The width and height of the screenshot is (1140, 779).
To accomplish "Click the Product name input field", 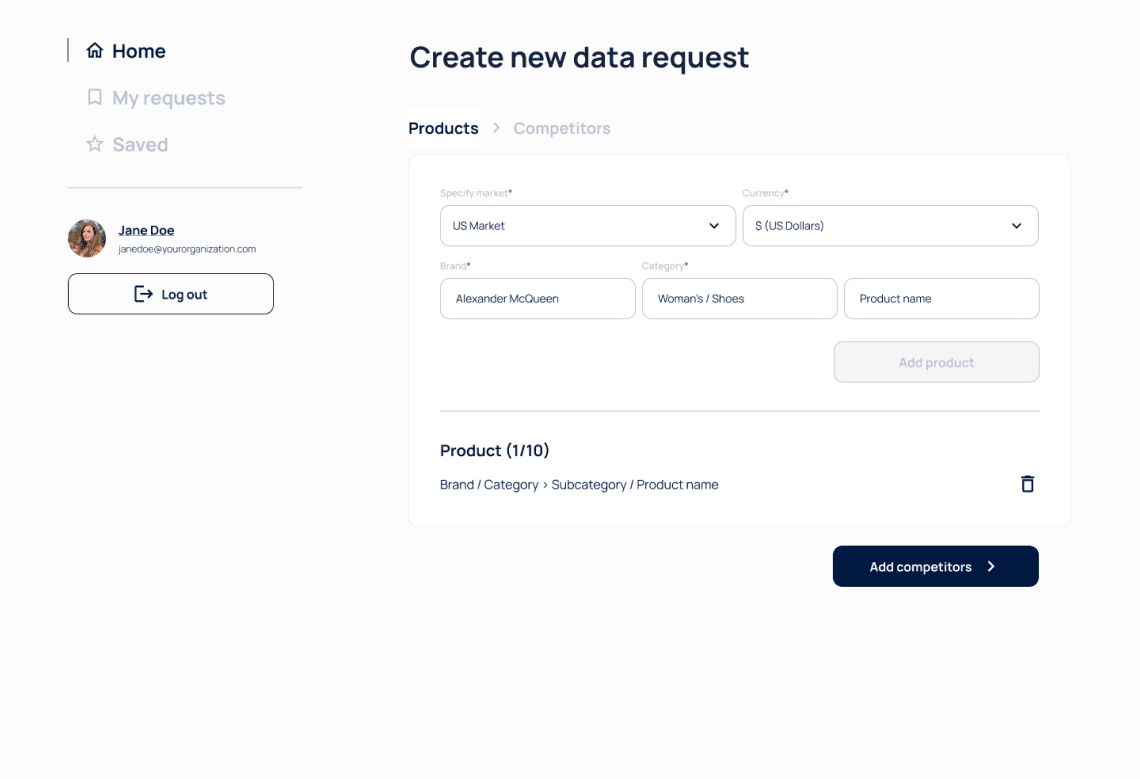I will [941, 298].
